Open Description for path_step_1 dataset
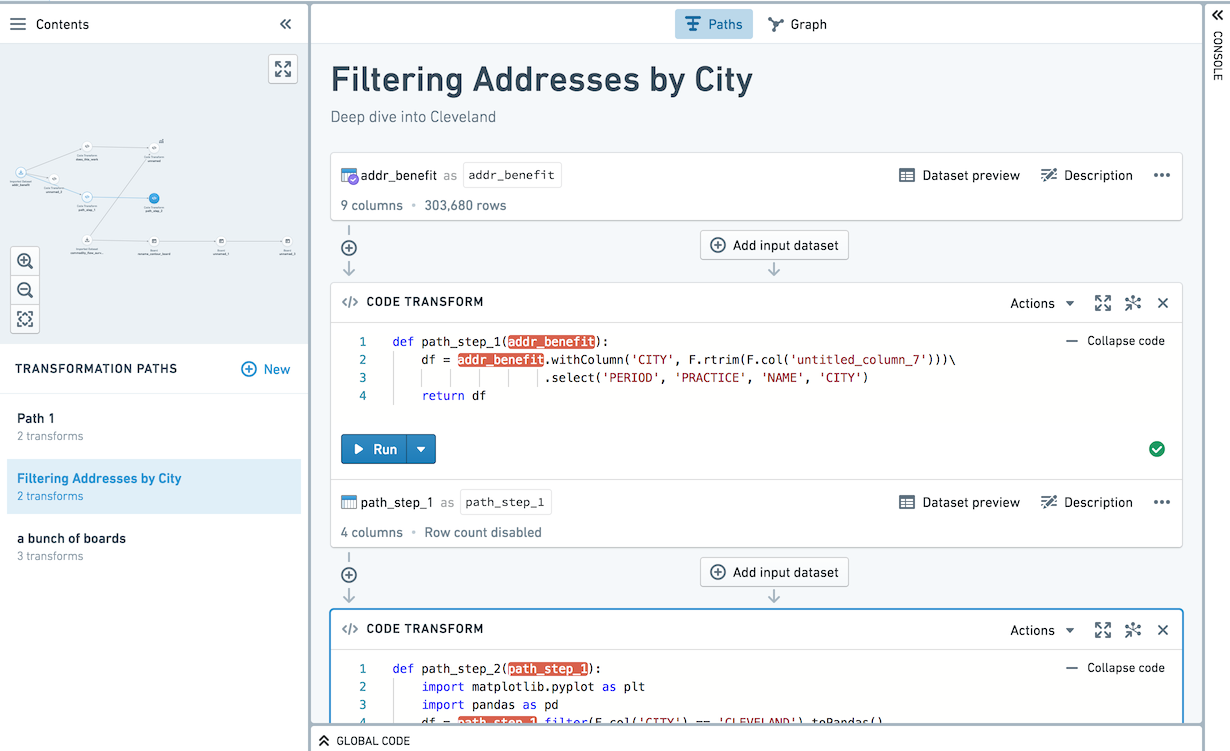Screen dimensions: 1230x751 [1087, 502]
